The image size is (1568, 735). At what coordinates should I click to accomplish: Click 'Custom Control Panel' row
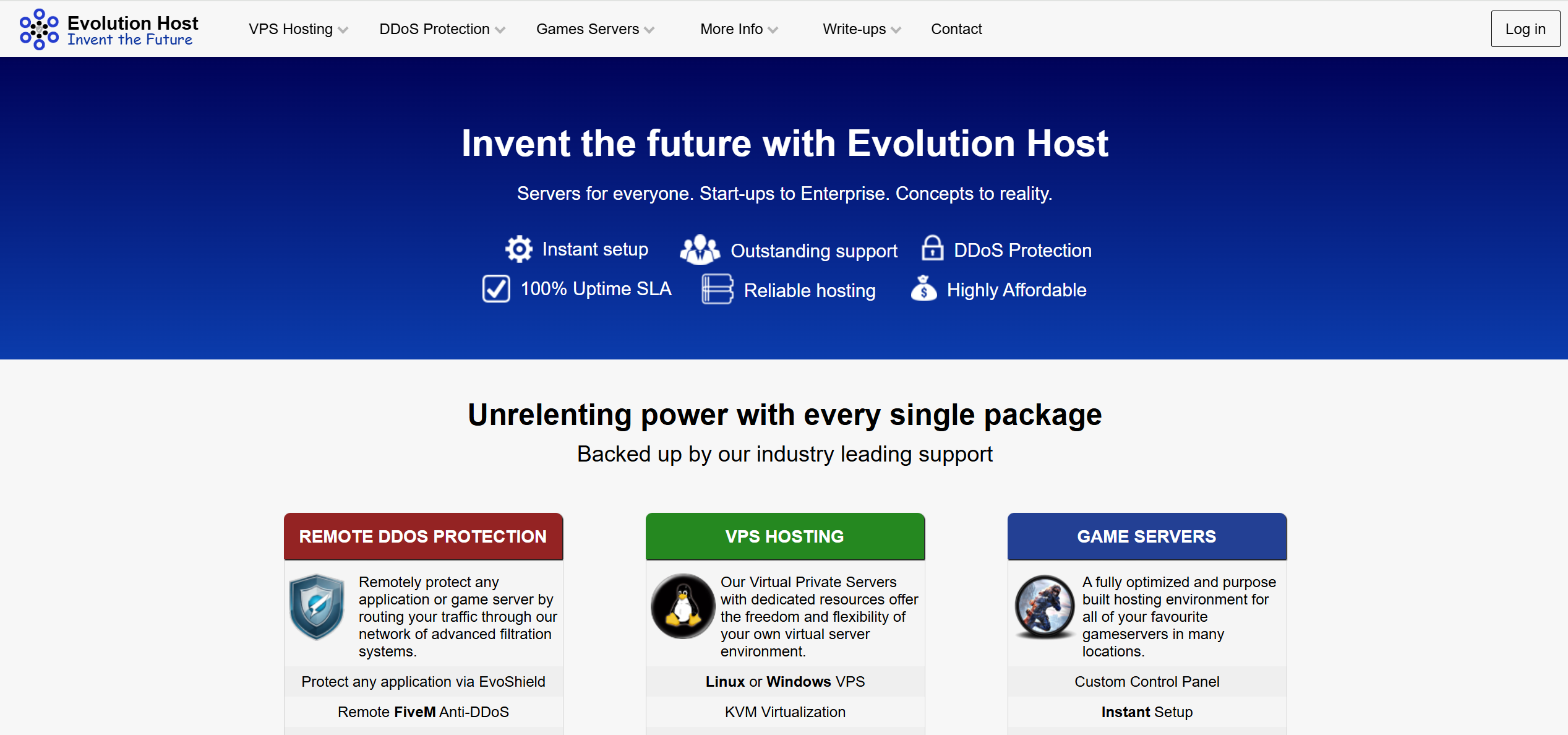point(1147,682)
